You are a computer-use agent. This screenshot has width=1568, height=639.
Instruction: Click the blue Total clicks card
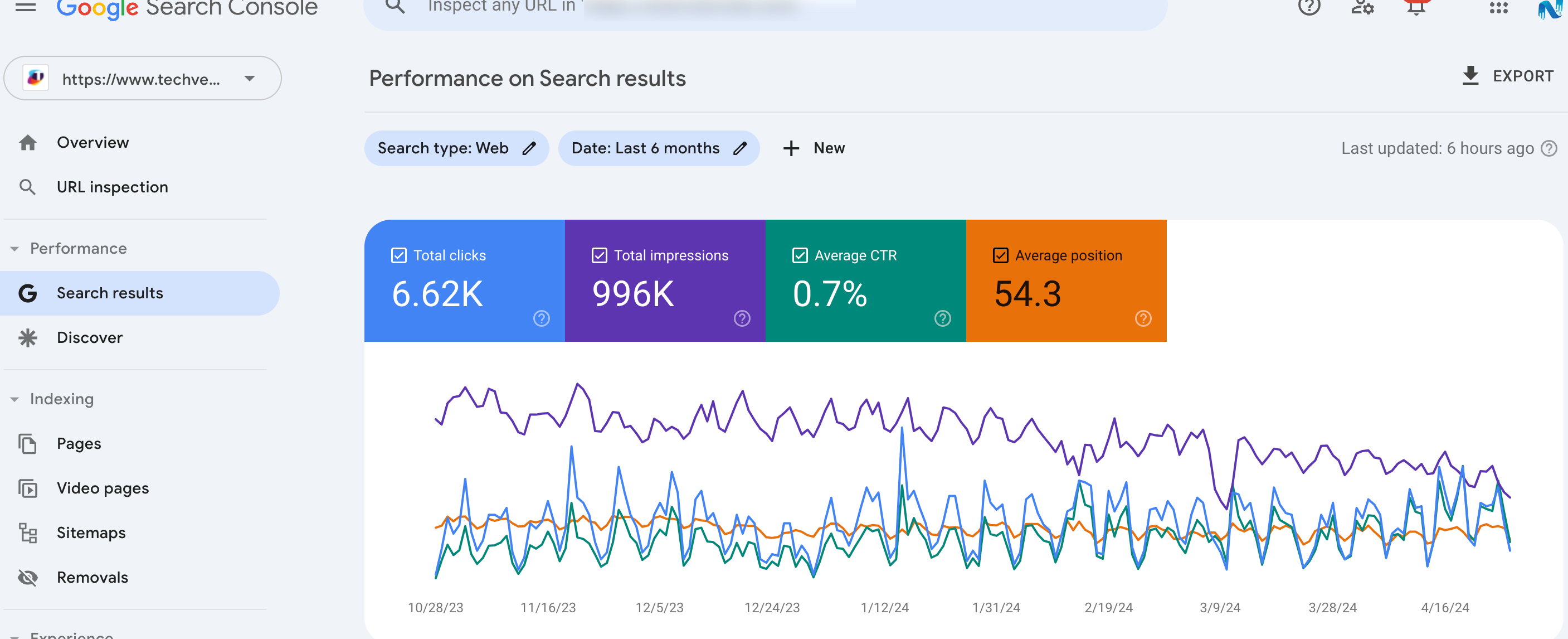pos(464,280)
